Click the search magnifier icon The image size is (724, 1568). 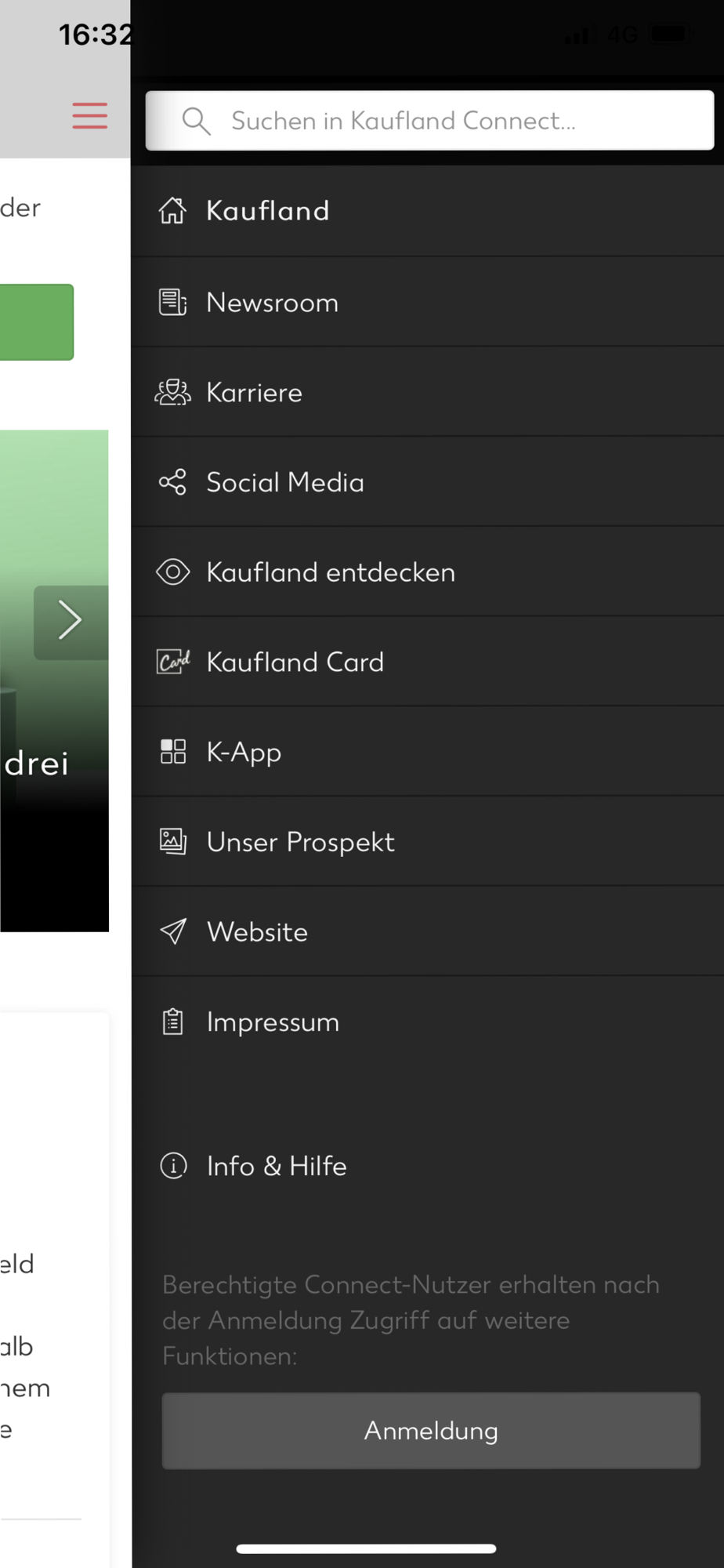click(x=196, y=121)
